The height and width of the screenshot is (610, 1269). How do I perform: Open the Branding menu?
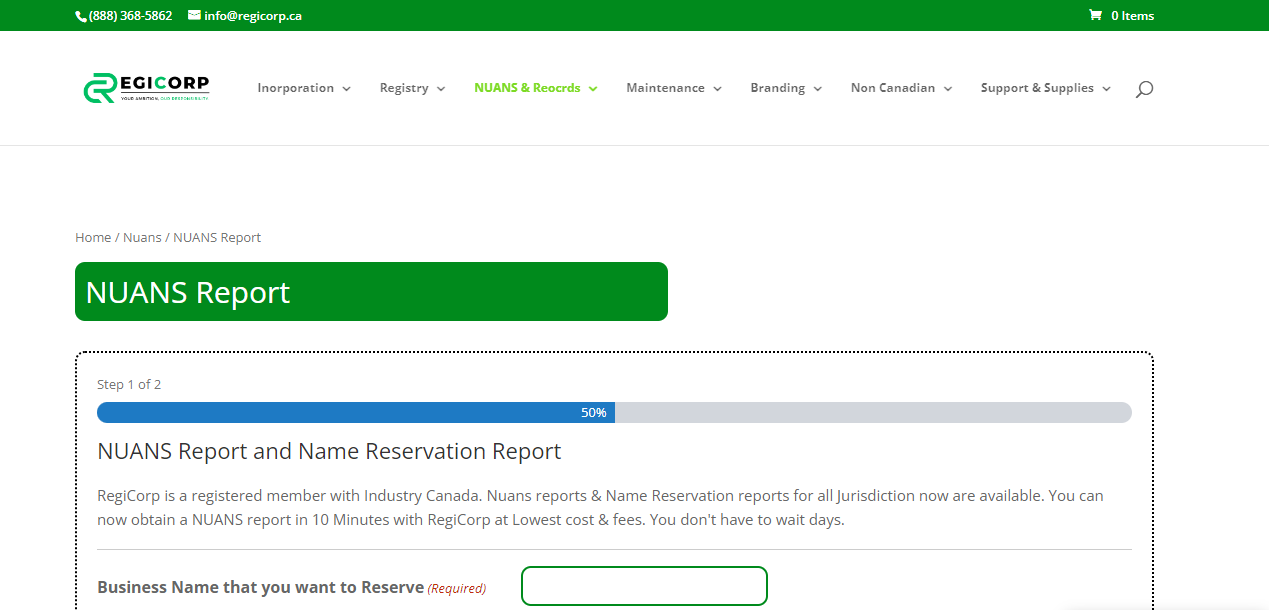click(x=786, y=88)
